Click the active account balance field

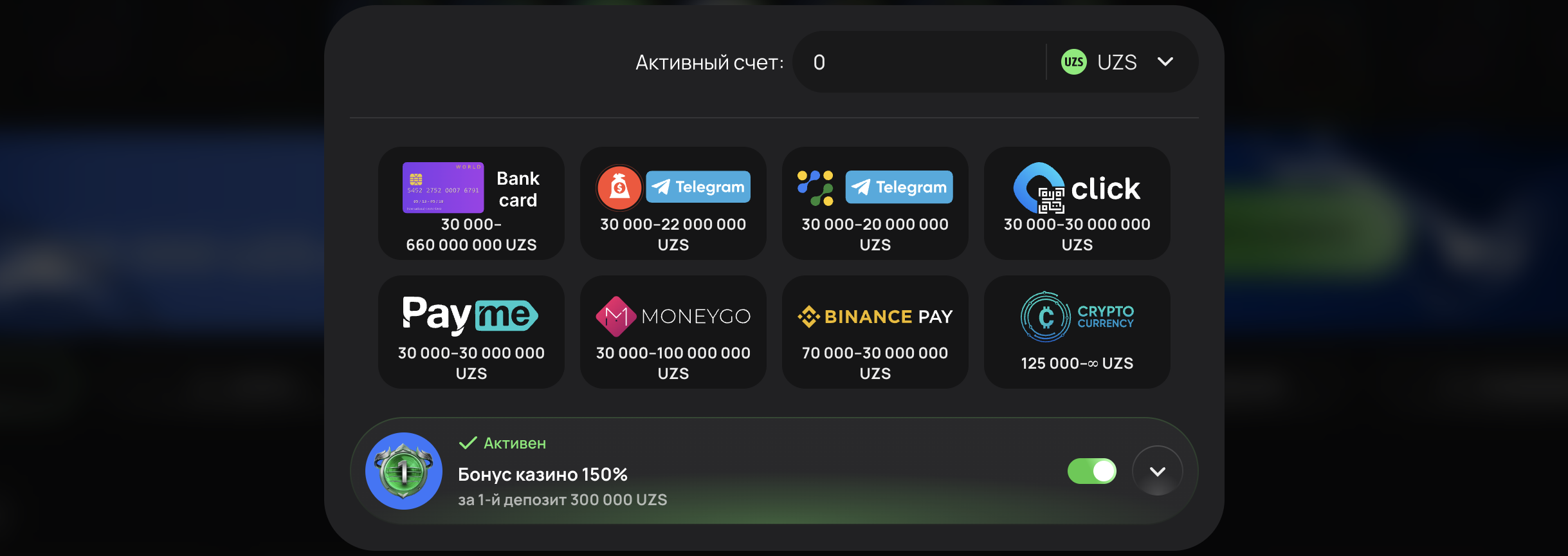920,62
